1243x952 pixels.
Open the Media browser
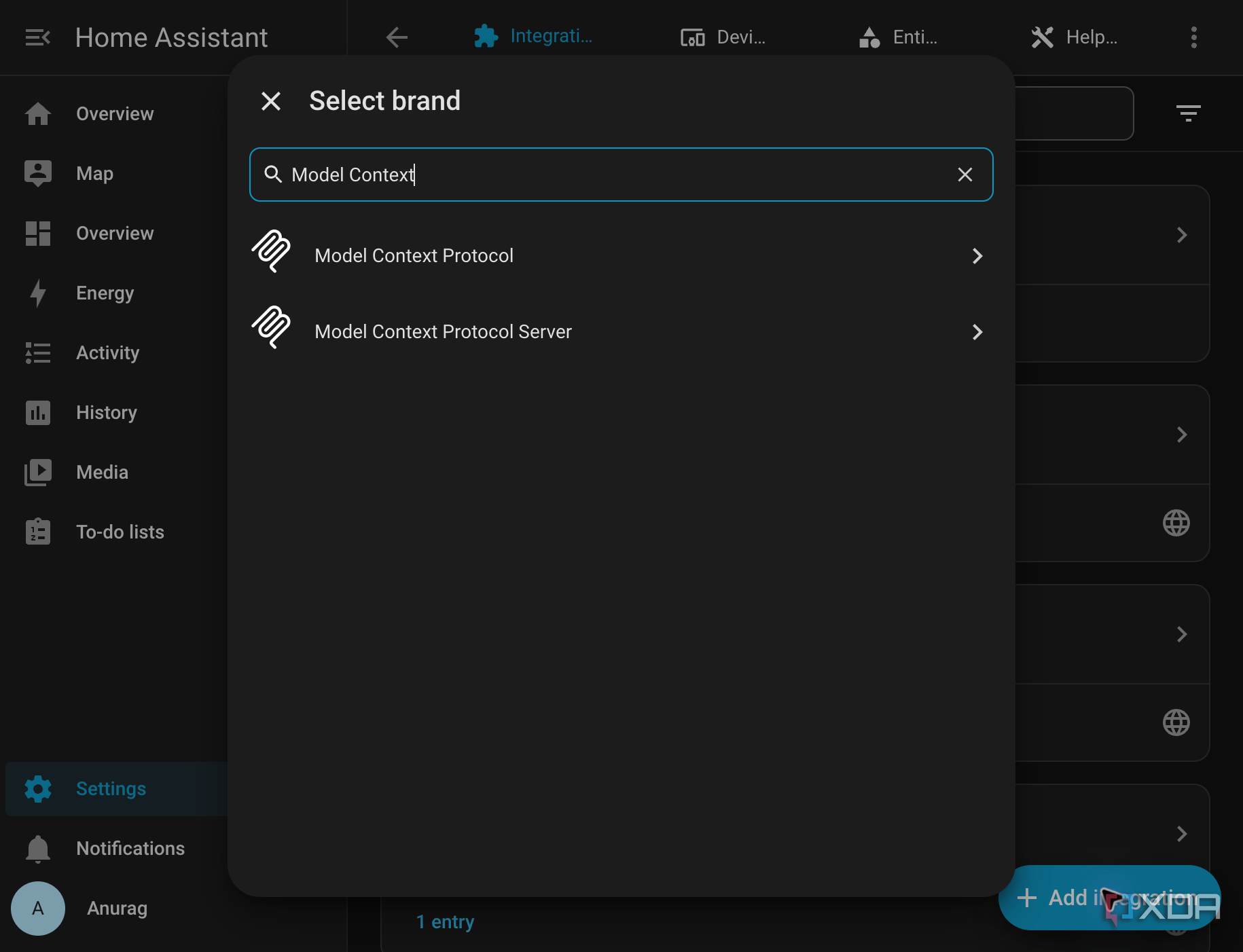click(x=115, y=472)
